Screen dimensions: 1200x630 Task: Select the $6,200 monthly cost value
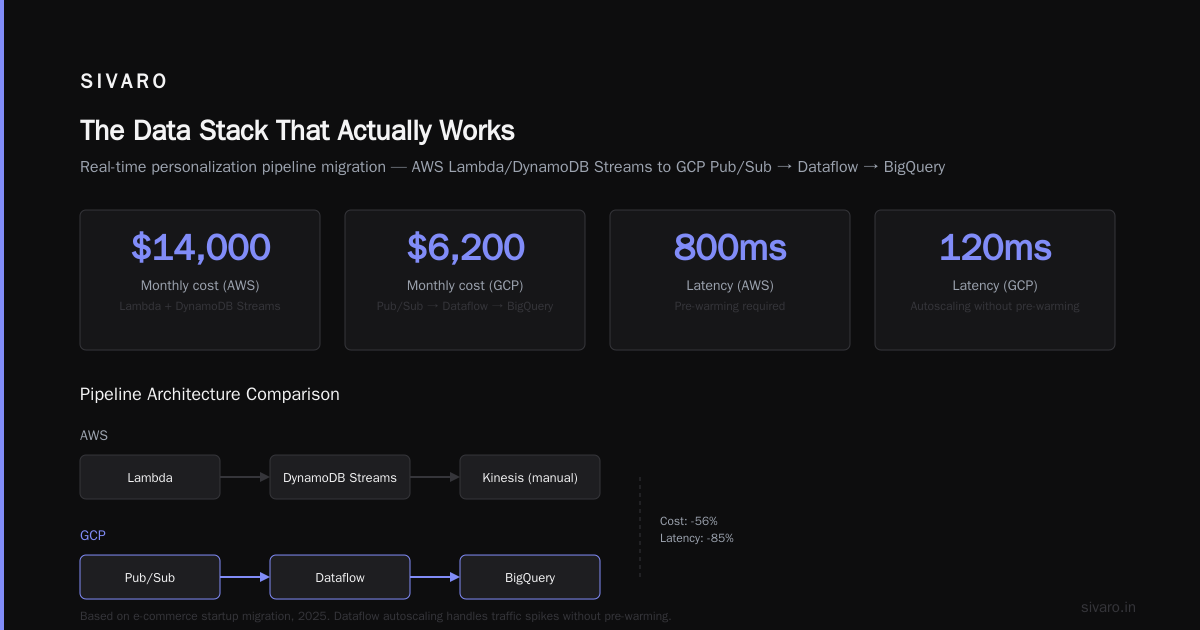(465, 248)
